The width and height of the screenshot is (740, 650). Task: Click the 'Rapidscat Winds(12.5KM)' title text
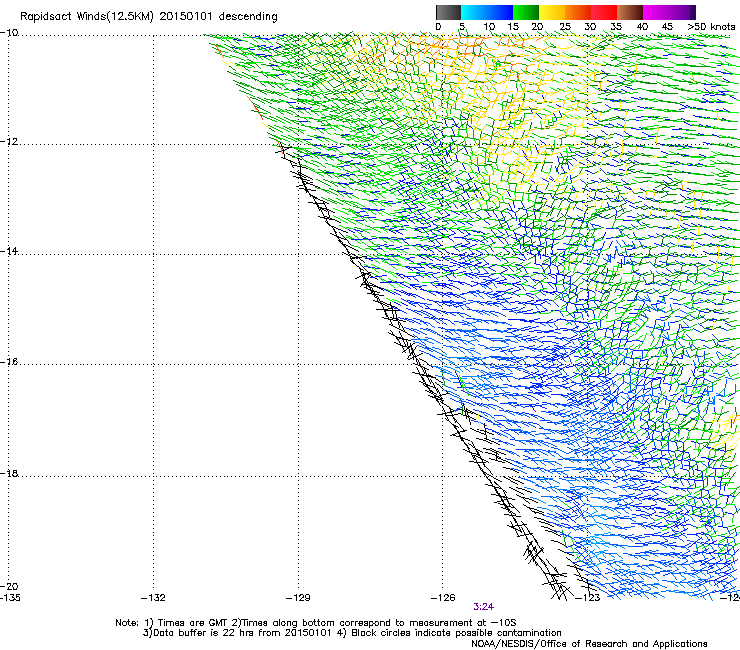pos(87,17)
